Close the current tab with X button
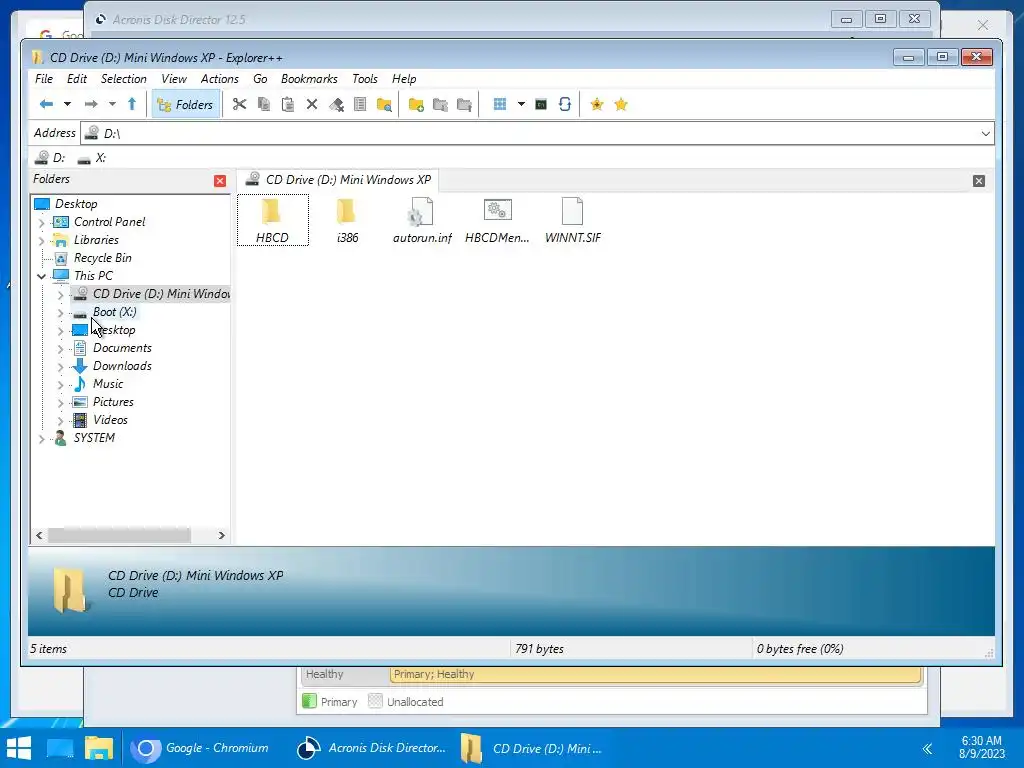The width and height of the screenshot is (1024, 768). click(978, 181)
